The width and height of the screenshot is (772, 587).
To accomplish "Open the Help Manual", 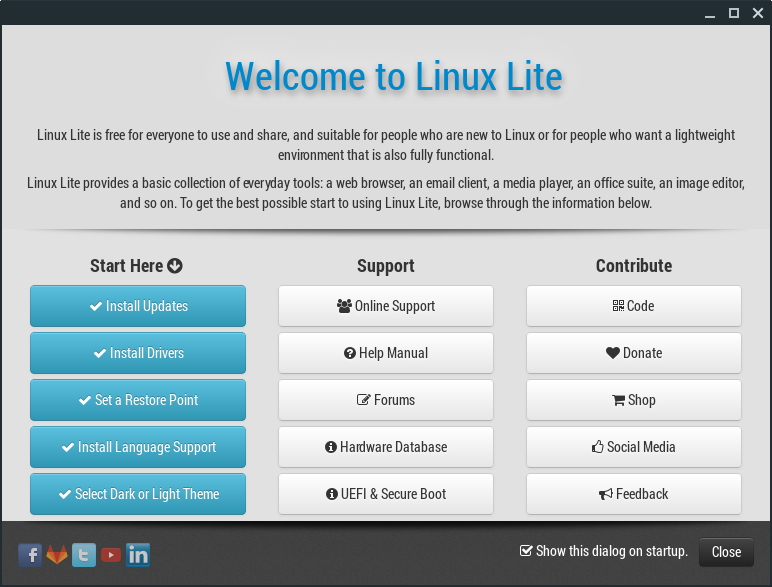I will (386, 353).
